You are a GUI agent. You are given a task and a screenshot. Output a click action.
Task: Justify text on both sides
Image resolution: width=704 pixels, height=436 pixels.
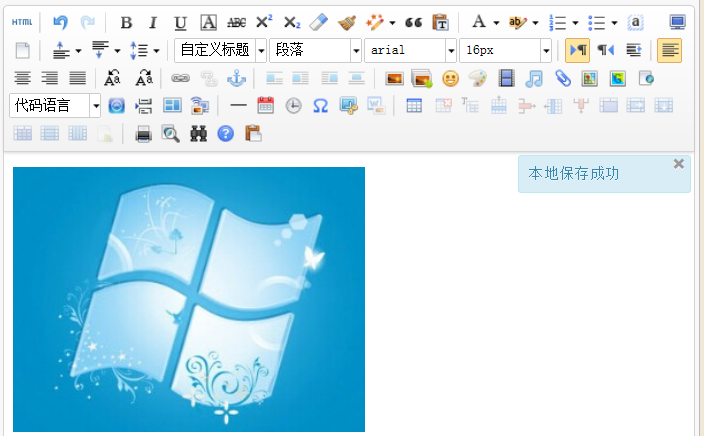pos(77,78)
